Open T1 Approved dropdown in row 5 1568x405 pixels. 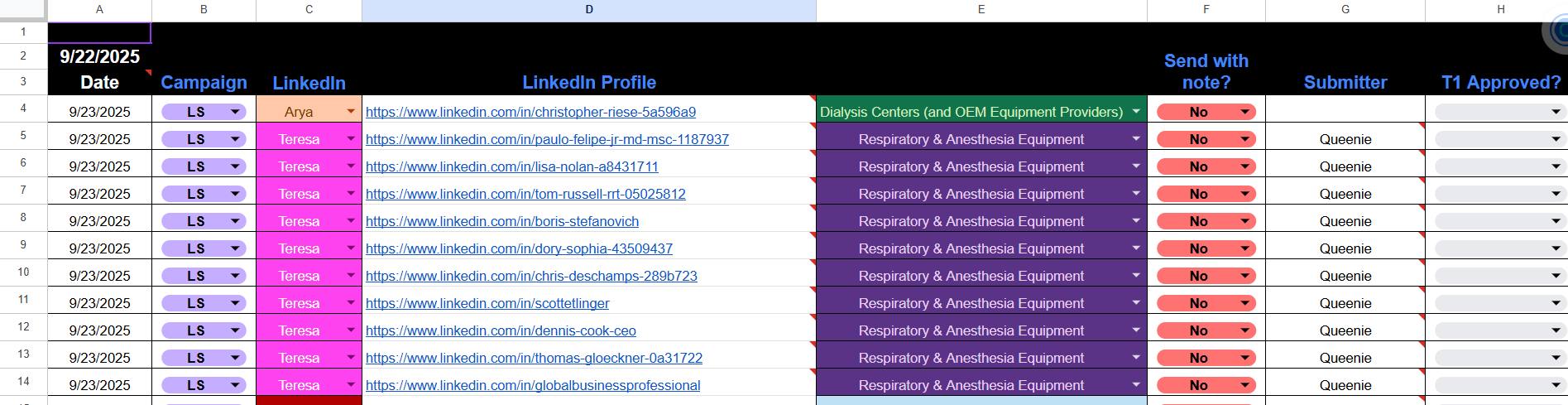click(x=1556, y=139)
